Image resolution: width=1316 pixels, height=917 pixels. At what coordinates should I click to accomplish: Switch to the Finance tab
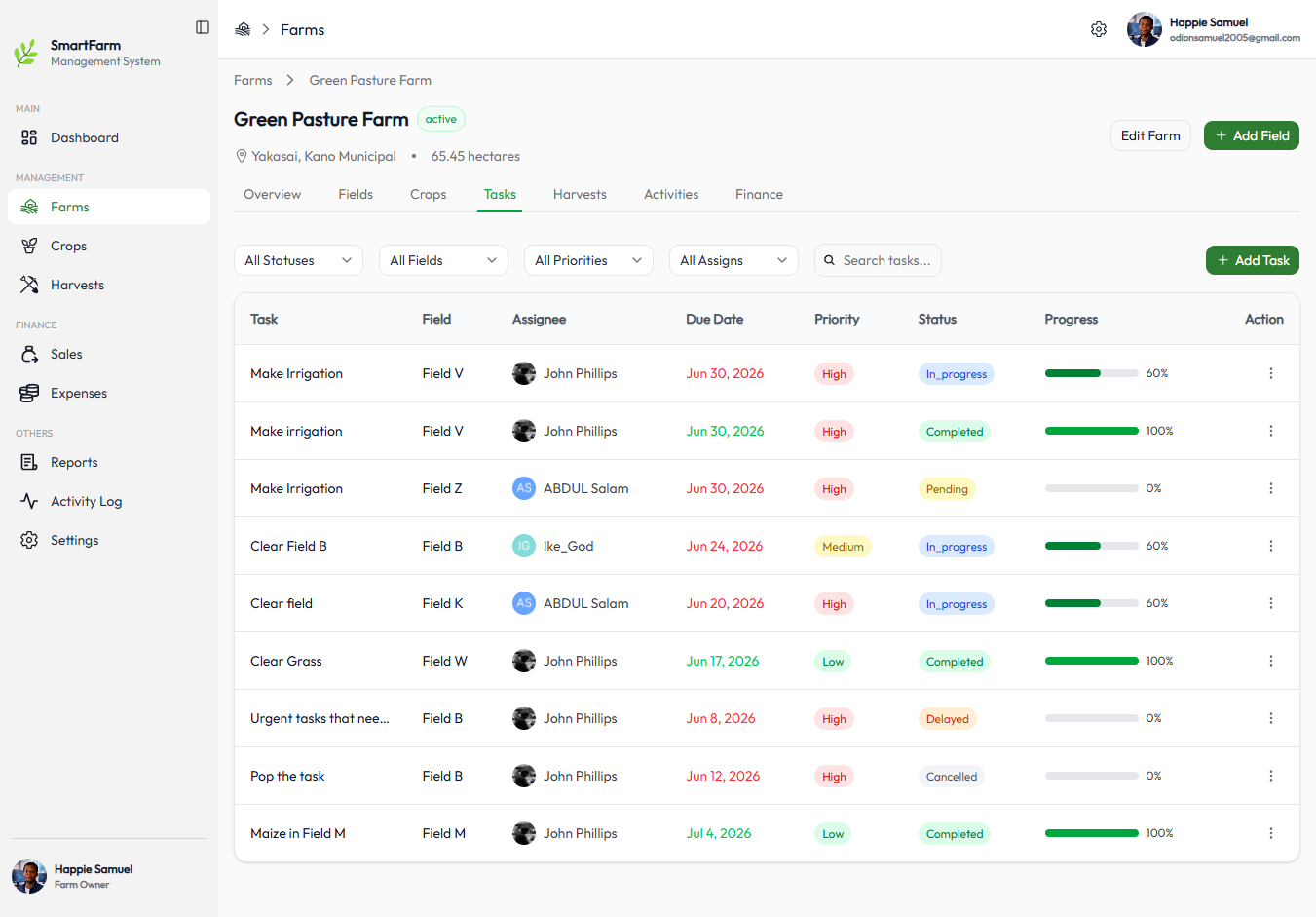pyautogui.click(x=759, y=194)
